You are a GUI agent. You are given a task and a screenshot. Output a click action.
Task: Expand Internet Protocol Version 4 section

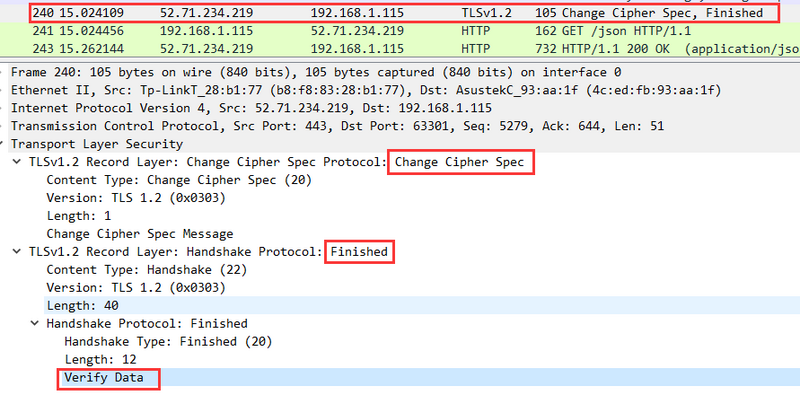click(3, 108)
